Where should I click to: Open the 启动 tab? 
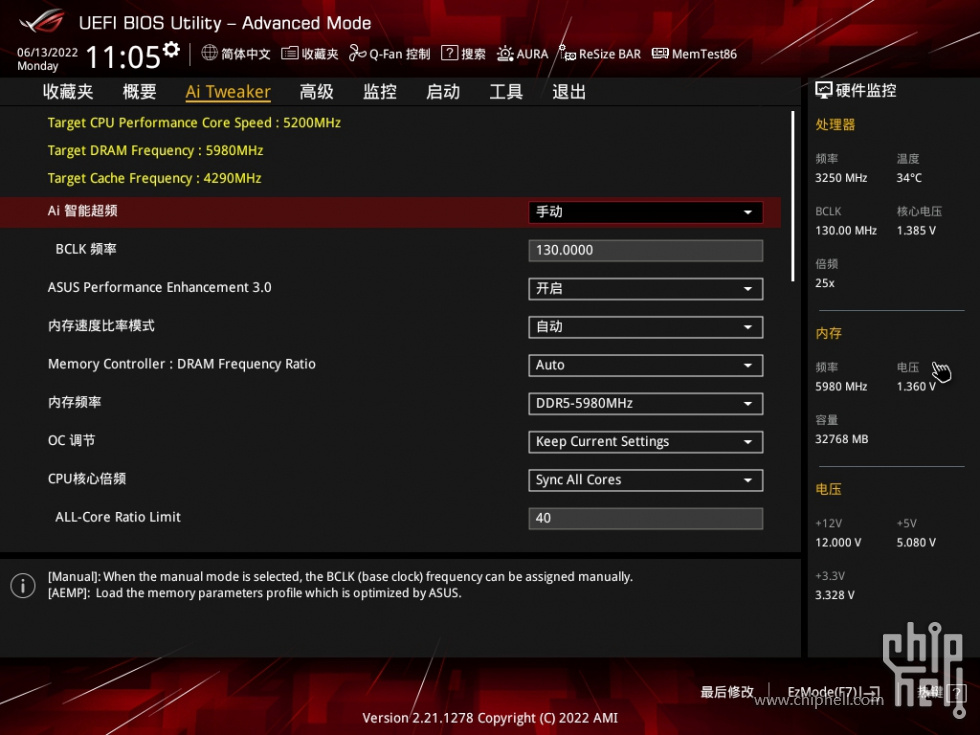pyautogui.click(x=443, y=92)
